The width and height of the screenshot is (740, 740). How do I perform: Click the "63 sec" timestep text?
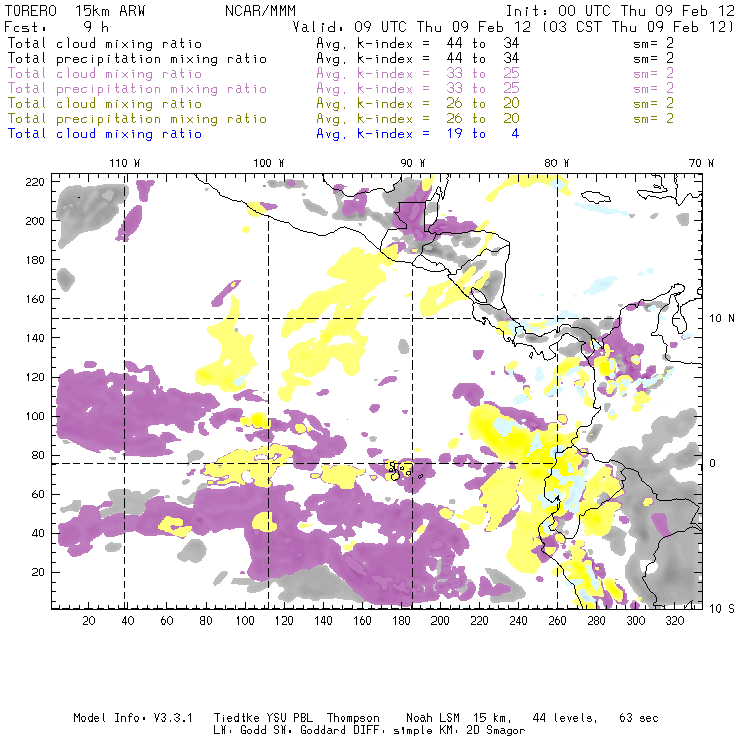click(639, 718)
